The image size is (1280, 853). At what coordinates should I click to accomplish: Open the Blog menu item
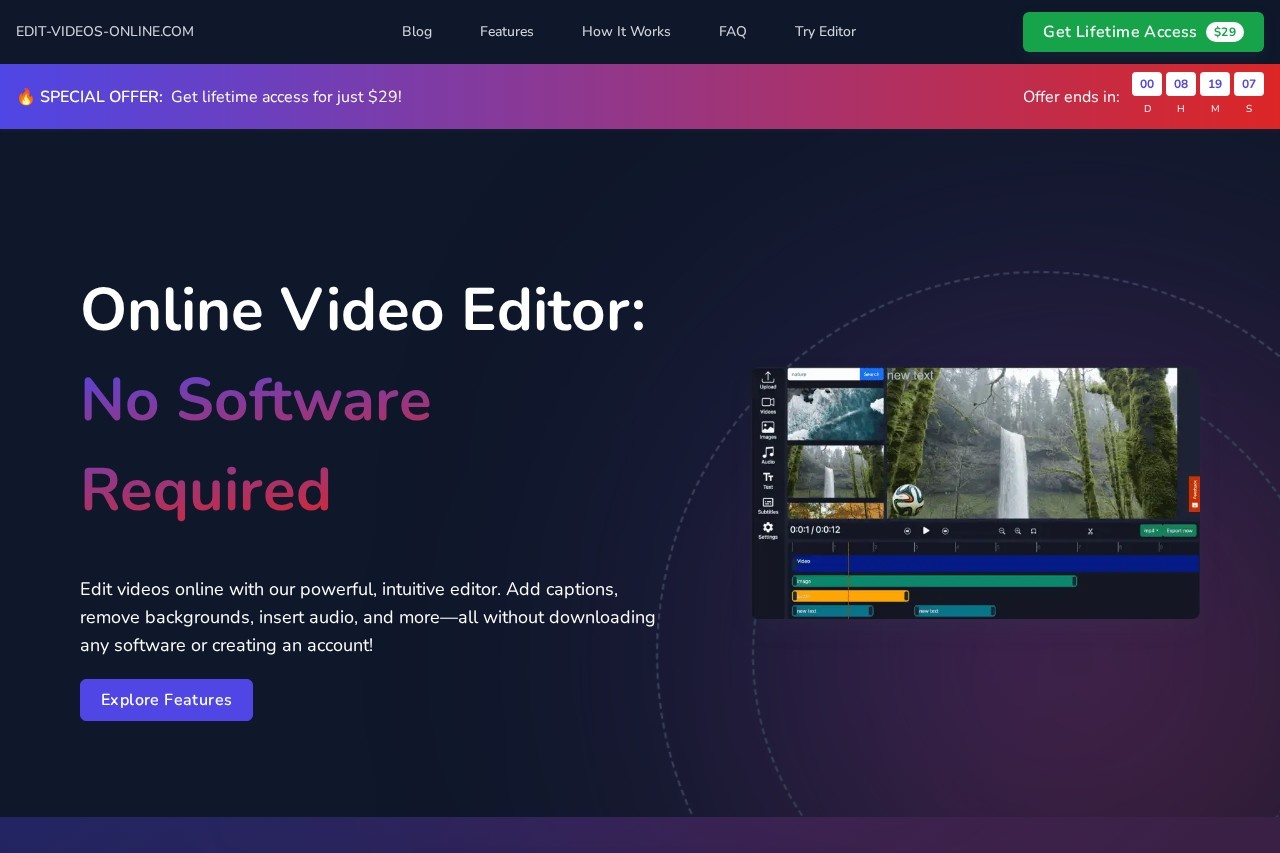click(x=417, y=31)
